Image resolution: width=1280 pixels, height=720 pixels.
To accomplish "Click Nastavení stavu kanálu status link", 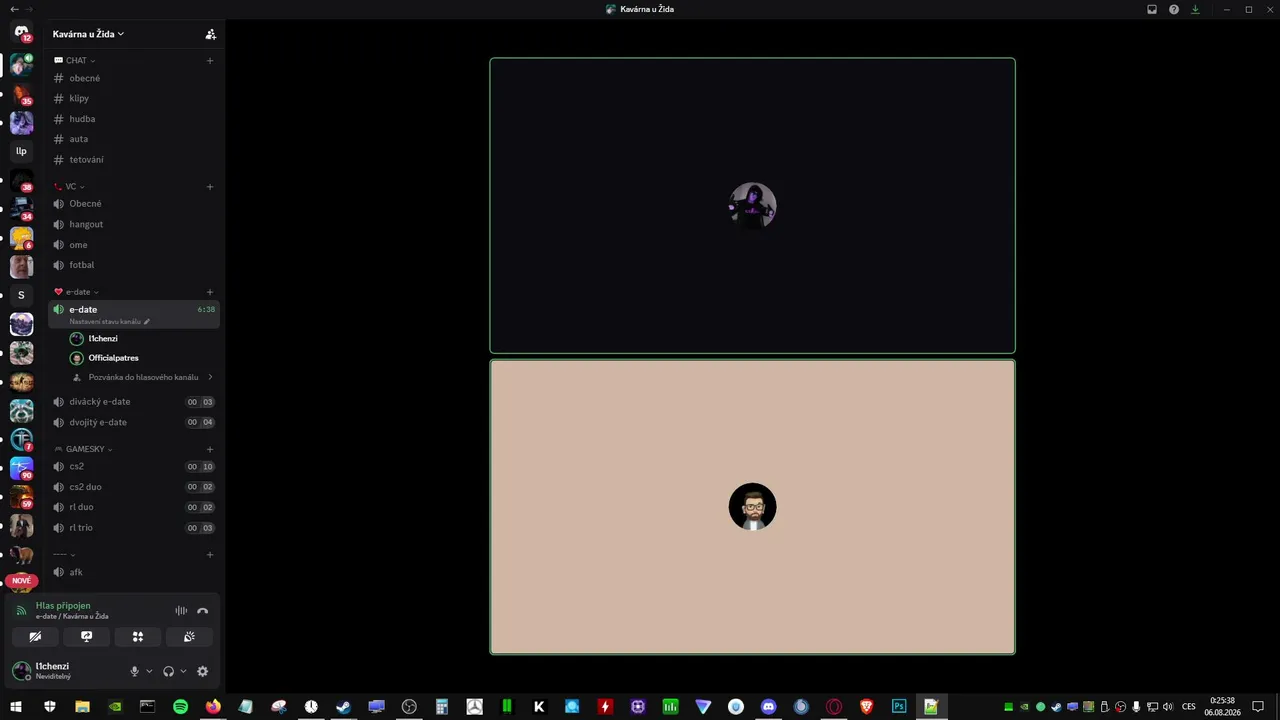I will 109,322.
